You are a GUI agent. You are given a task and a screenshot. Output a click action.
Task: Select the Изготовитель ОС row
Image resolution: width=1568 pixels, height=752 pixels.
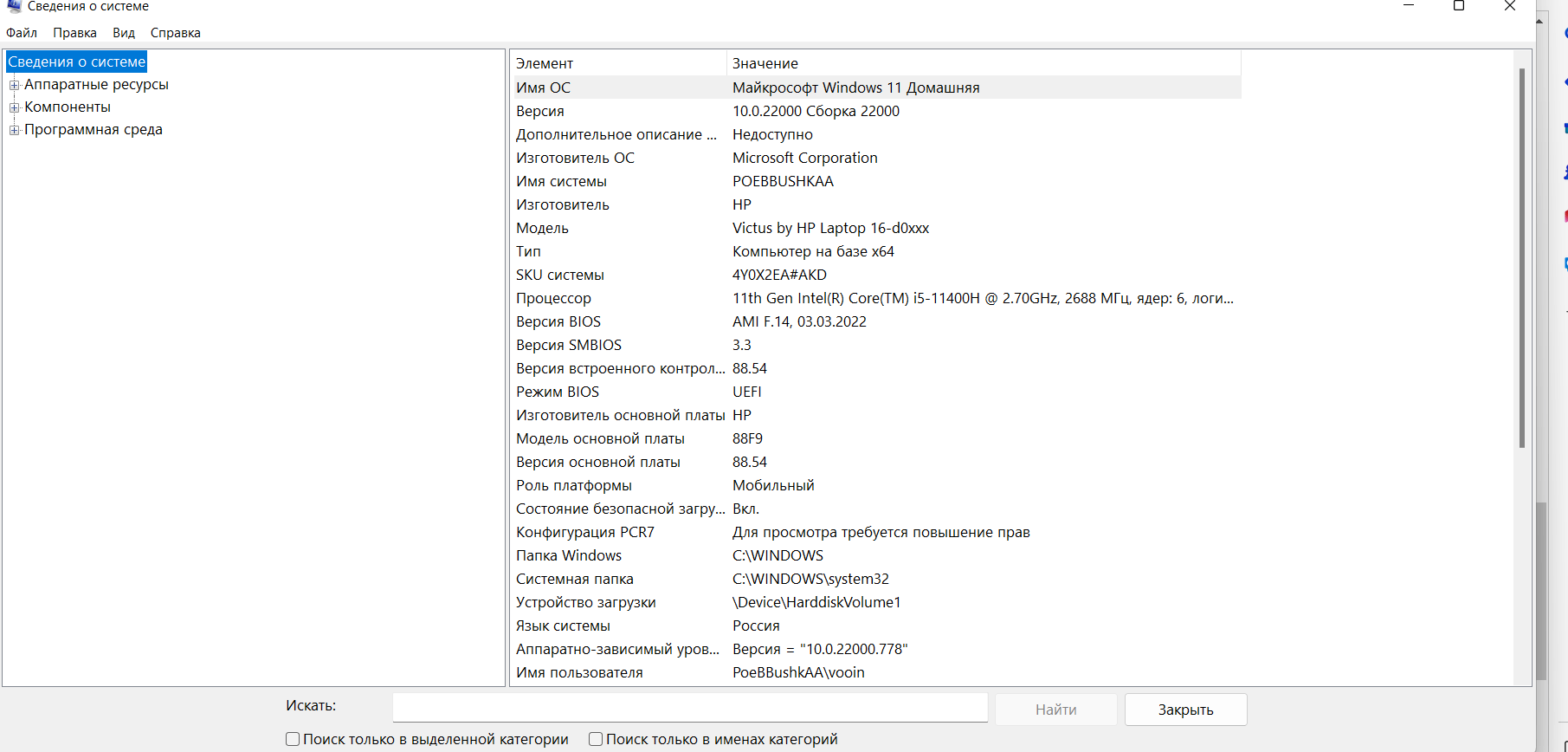(x=877, y=158)
